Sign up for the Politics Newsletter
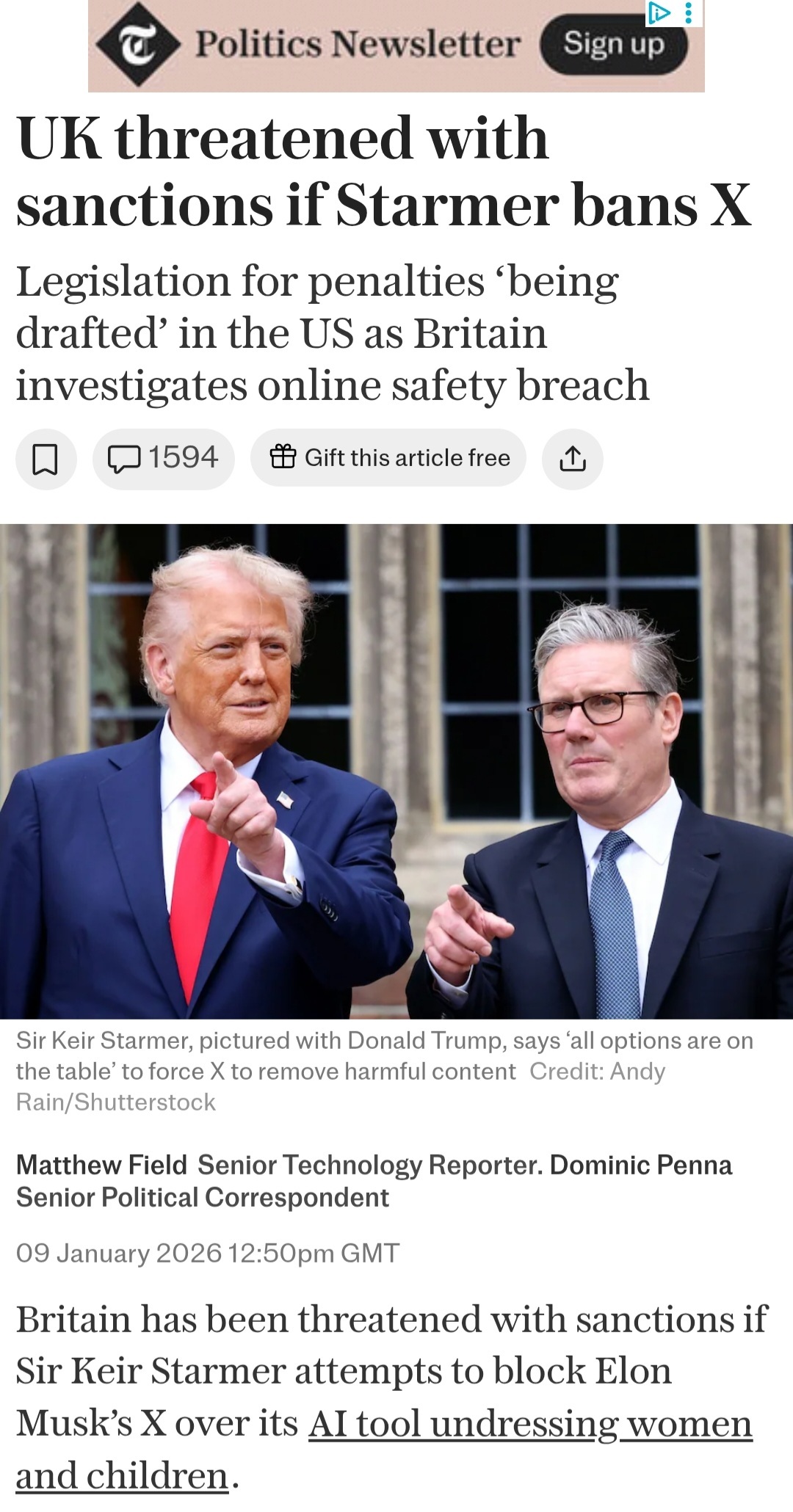The width and height of the screenshot is (793, 1512). tap(614, 45)
